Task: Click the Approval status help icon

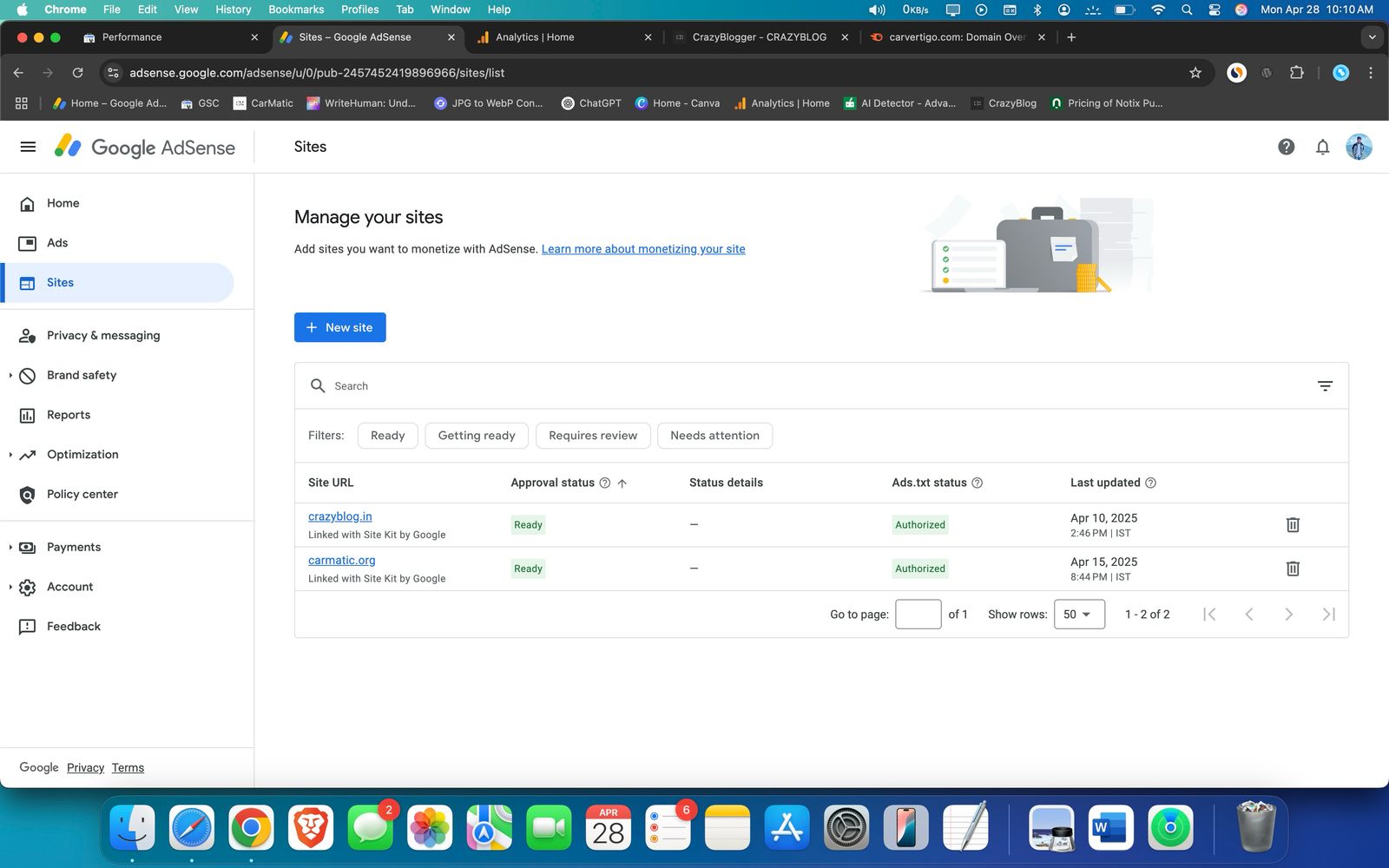Action: click(605, 483)
